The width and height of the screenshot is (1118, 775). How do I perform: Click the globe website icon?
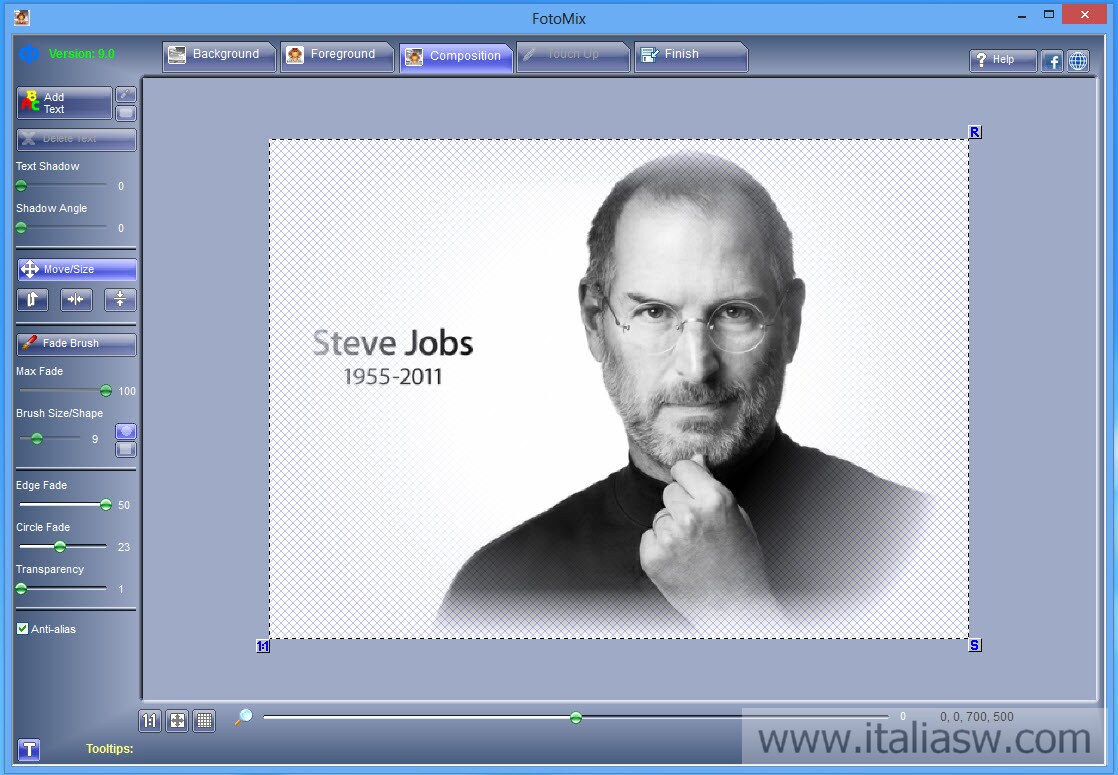(1078, 61)
